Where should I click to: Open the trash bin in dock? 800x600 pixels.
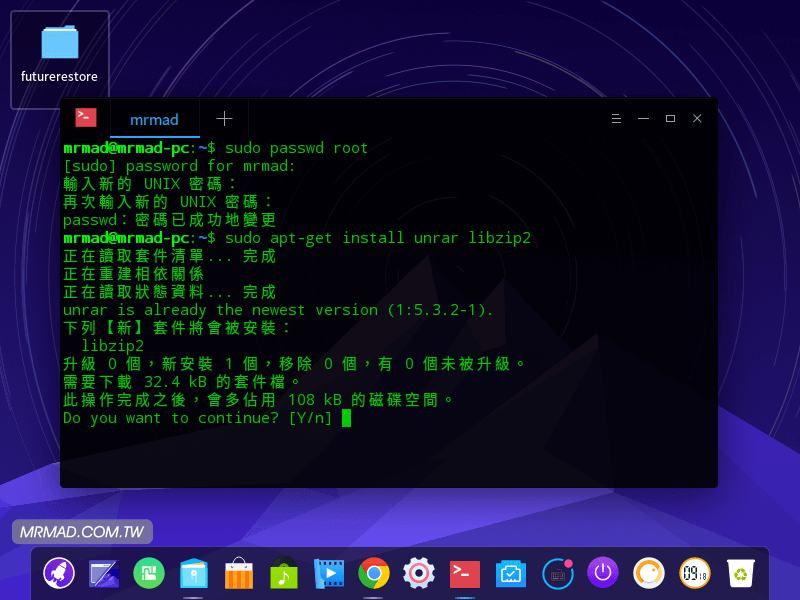click(740, 574)
